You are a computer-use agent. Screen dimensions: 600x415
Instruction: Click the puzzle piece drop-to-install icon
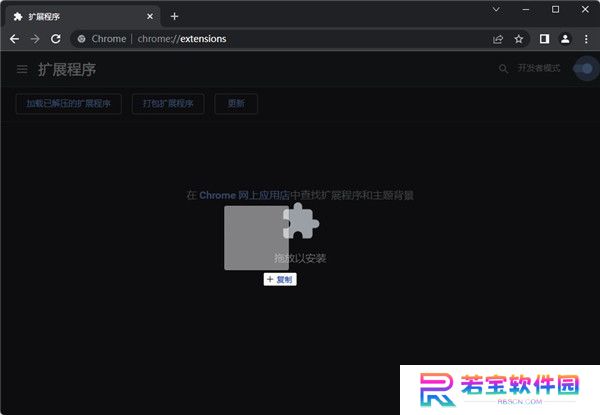tap(301, 221)
